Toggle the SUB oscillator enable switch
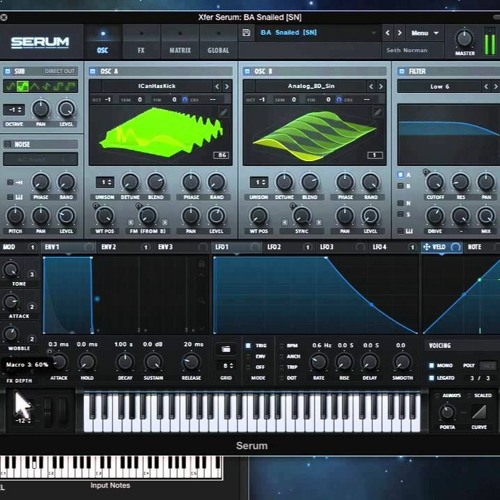The width and height of the screenshot is (500, 500). pyautogui.click(x=7, y=71)
